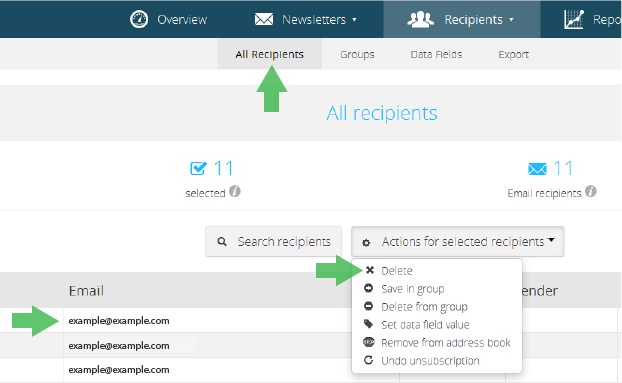Click the refresh icon beside Undo unsubscription
The image size is (622, 383).
(x=369, y=360)
